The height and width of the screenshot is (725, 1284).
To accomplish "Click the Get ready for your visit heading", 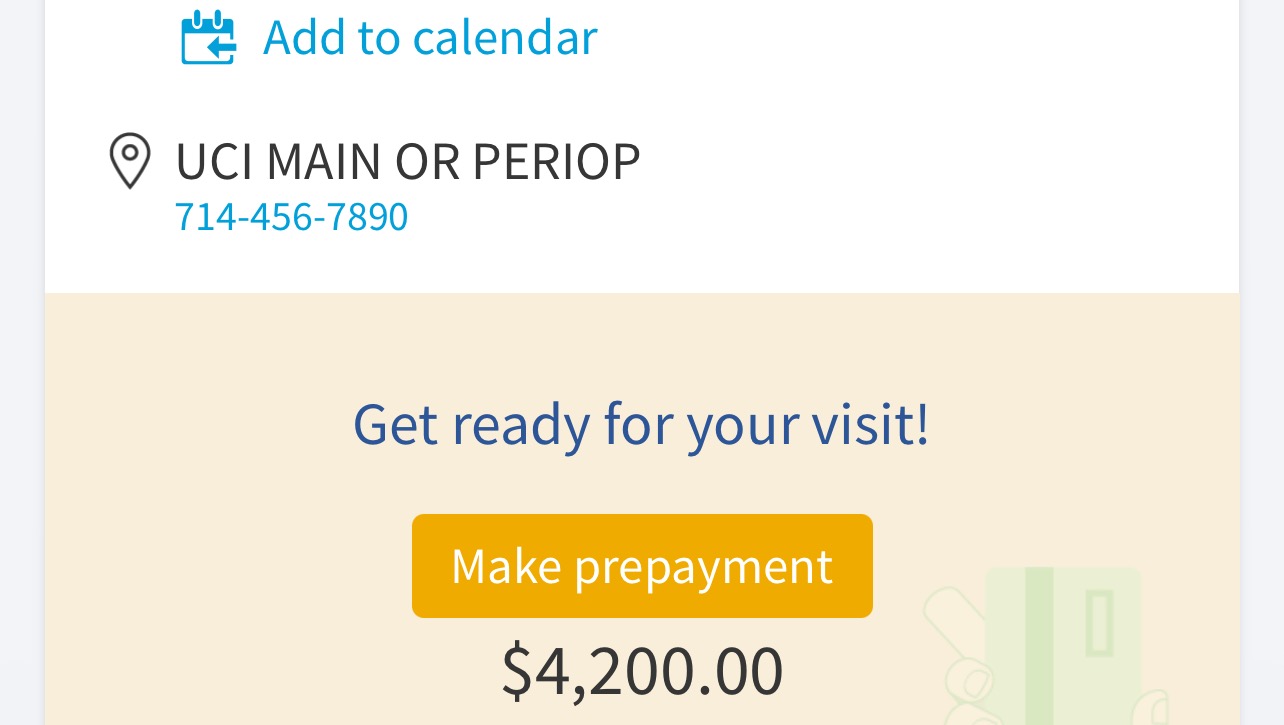I will pos(641,424).
